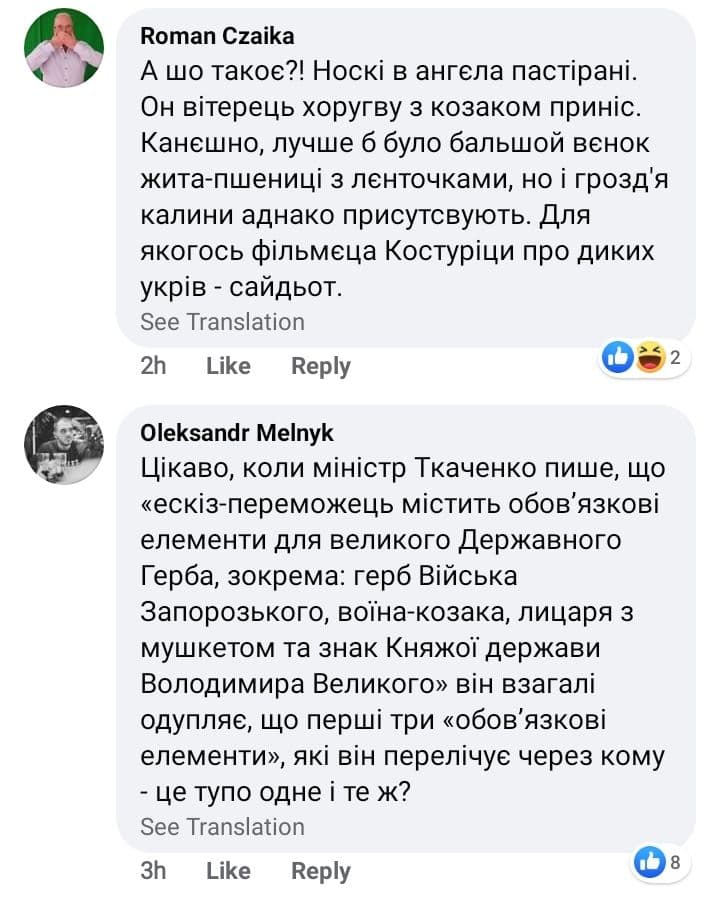Image resolution: width=720 pixels, height=907 pixels.
Task: Like Oleksandr Melnyk's comment
Action: click(228, 871)
